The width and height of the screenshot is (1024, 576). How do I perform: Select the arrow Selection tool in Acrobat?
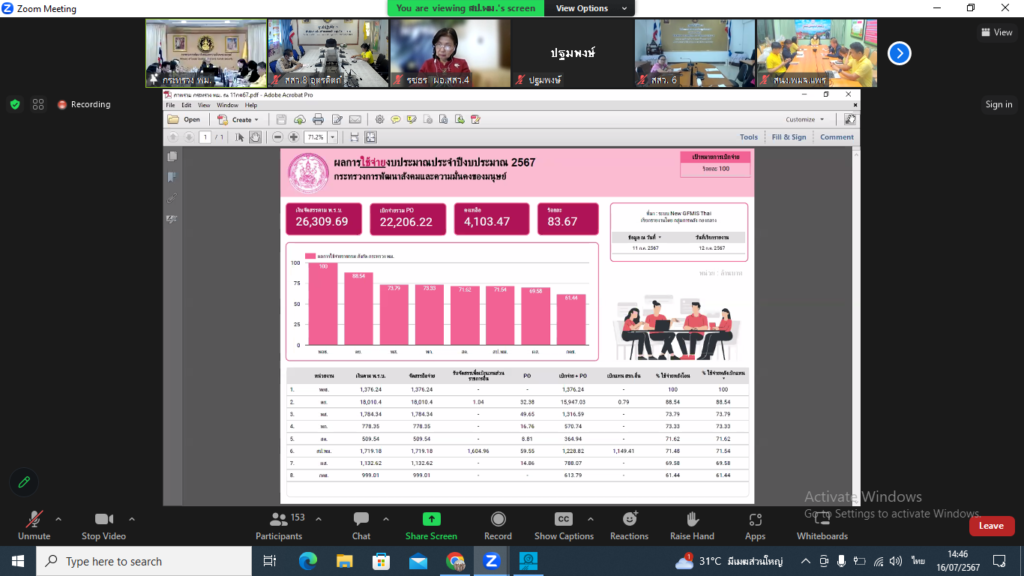[x=240, y=137]
